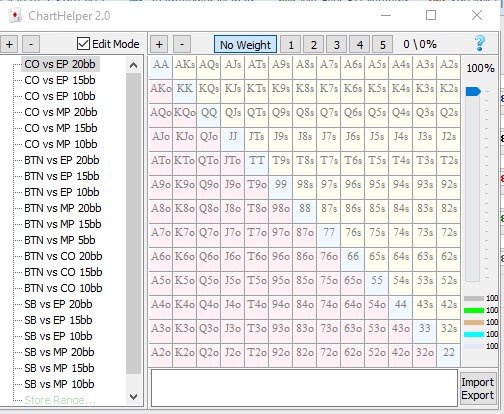The image size is (504, 414).
Task: Select SB vs EP 15bb range
Action: 58,320
